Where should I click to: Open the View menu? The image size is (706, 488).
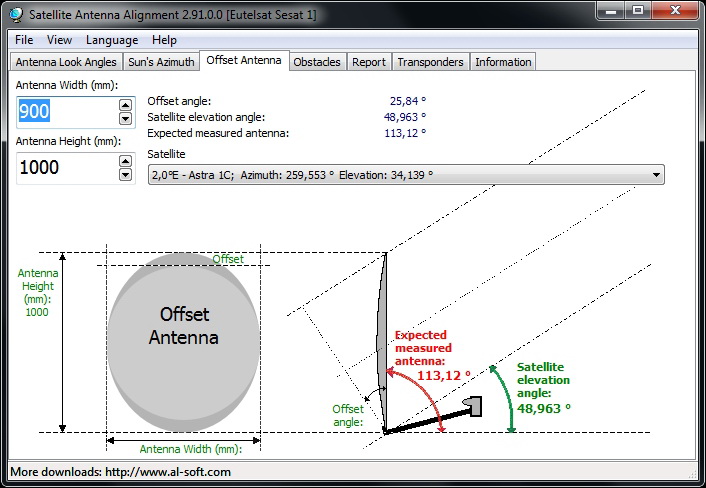[x=59, y=40]
